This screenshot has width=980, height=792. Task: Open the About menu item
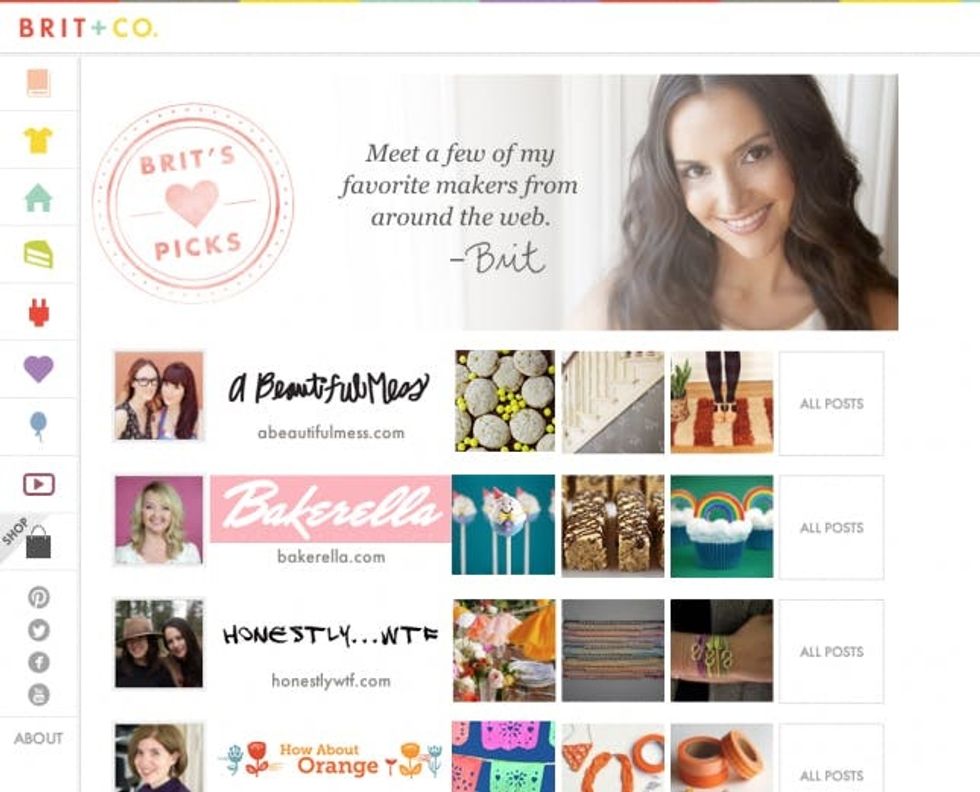pyautogui.click(x=38, y=738)
